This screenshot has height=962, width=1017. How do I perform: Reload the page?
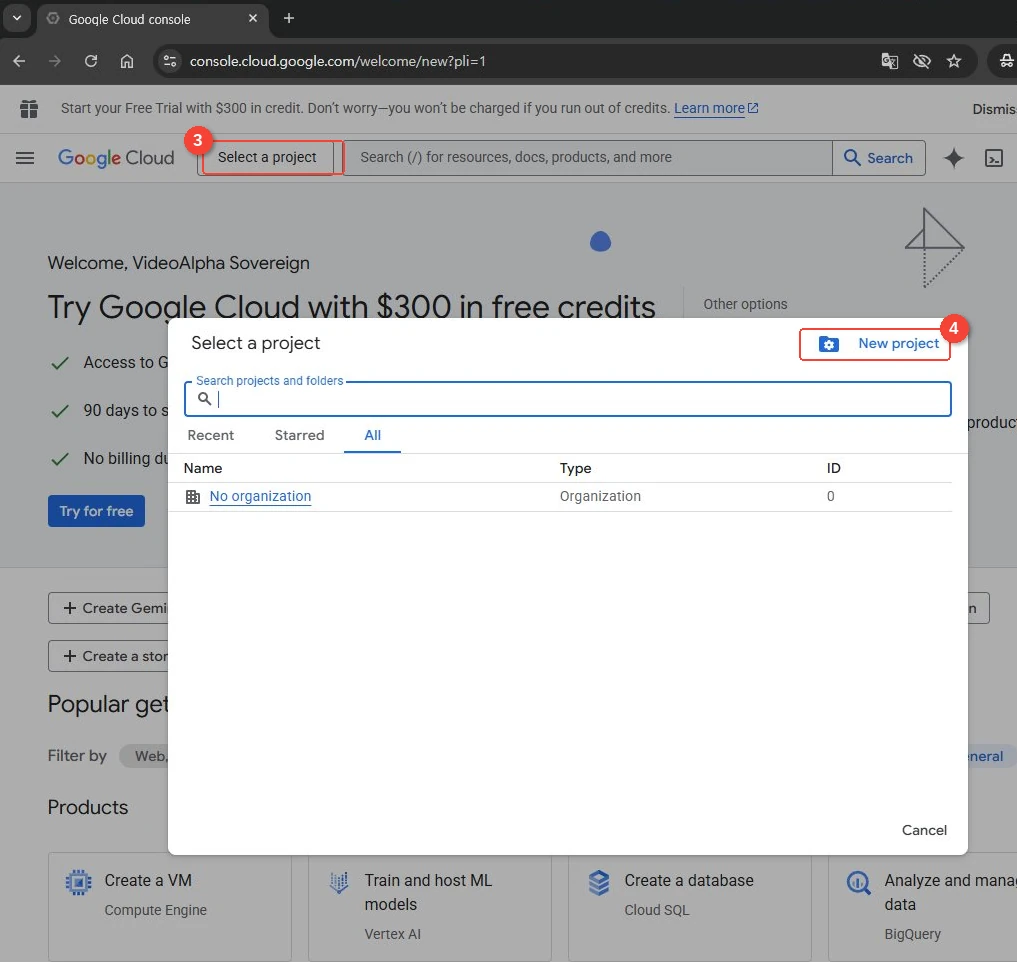pos(91,61)
